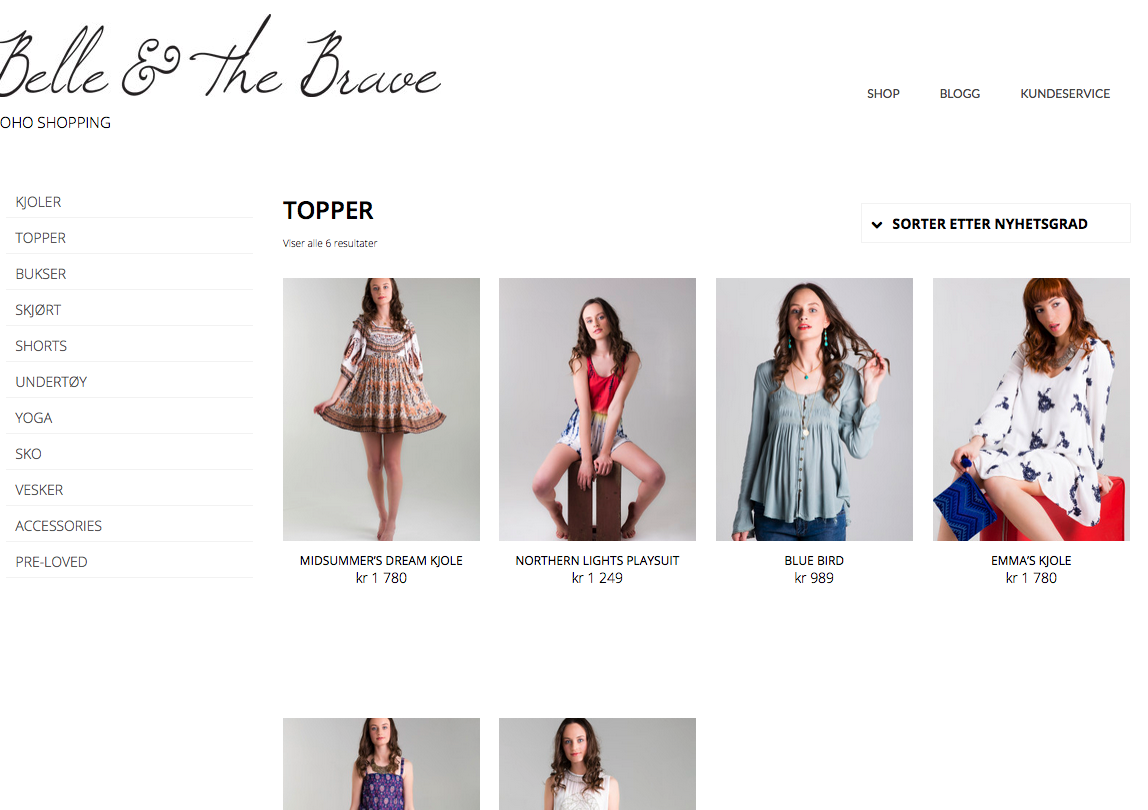Open the Emma's Kjole product picture

1031,409
